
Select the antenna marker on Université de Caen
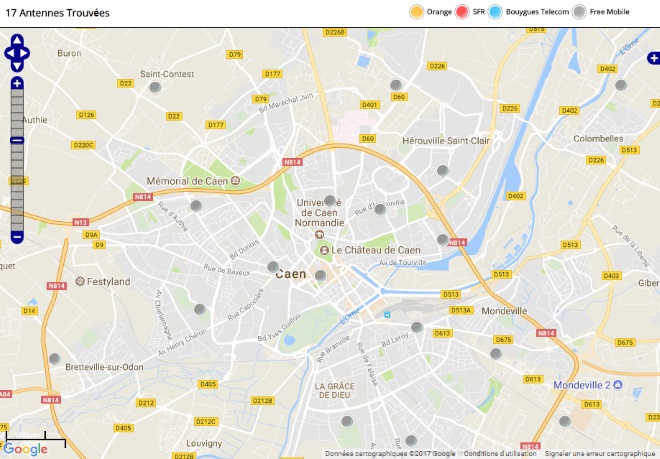(x=330, y=200)
